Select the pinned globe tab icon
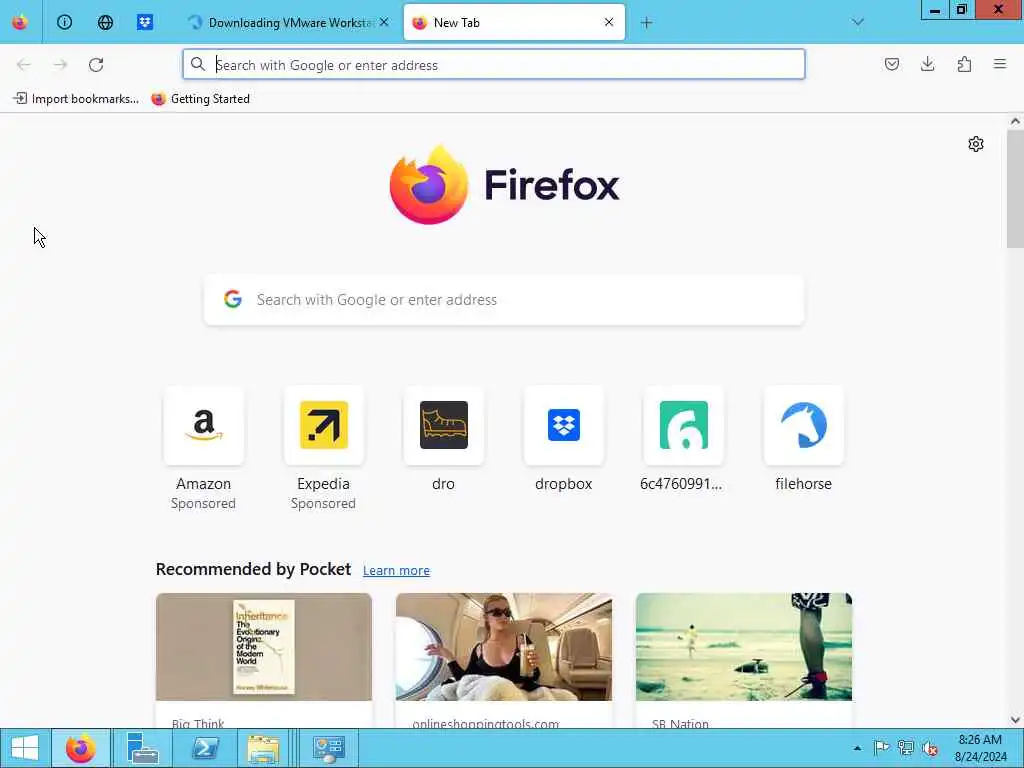This screenshot has width=1024, height=768. [105, 22]
